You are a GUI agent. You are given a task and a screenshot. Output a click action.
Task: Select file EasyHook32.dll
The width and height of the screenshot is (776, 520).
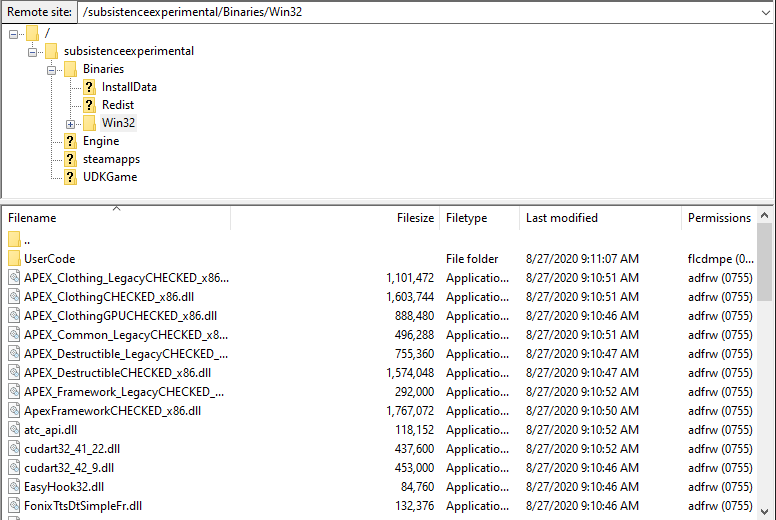pyautogui.click(x=64, y=487)
